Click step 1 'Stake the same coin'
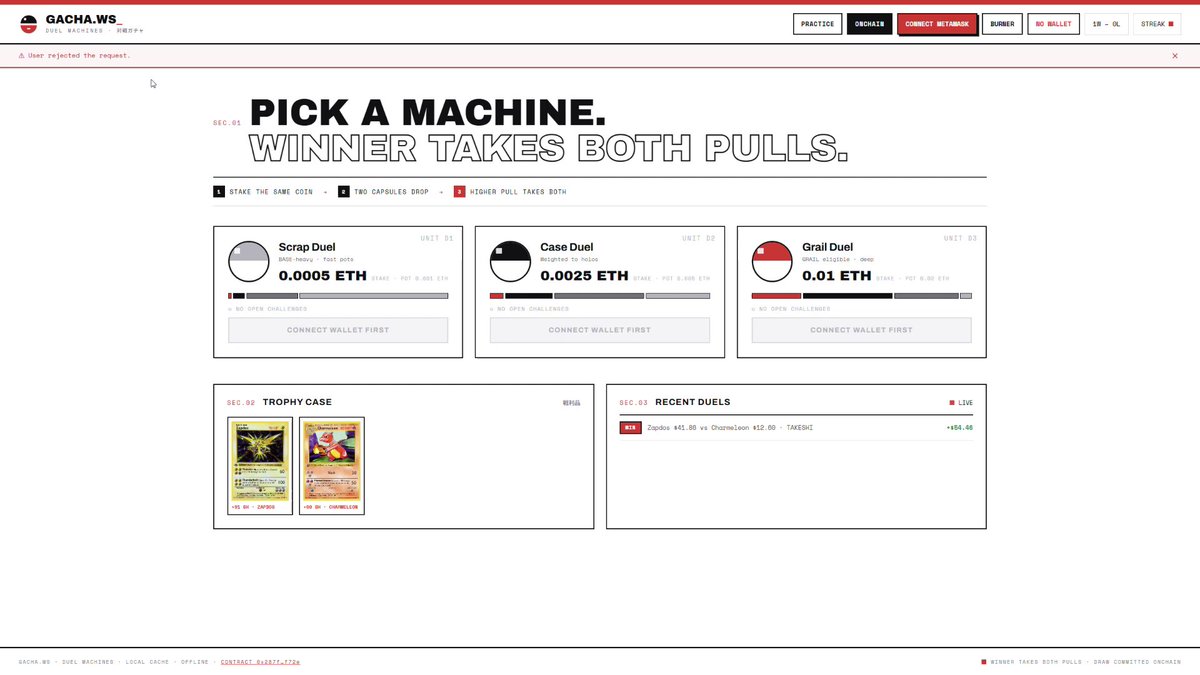 click(263, 192)
